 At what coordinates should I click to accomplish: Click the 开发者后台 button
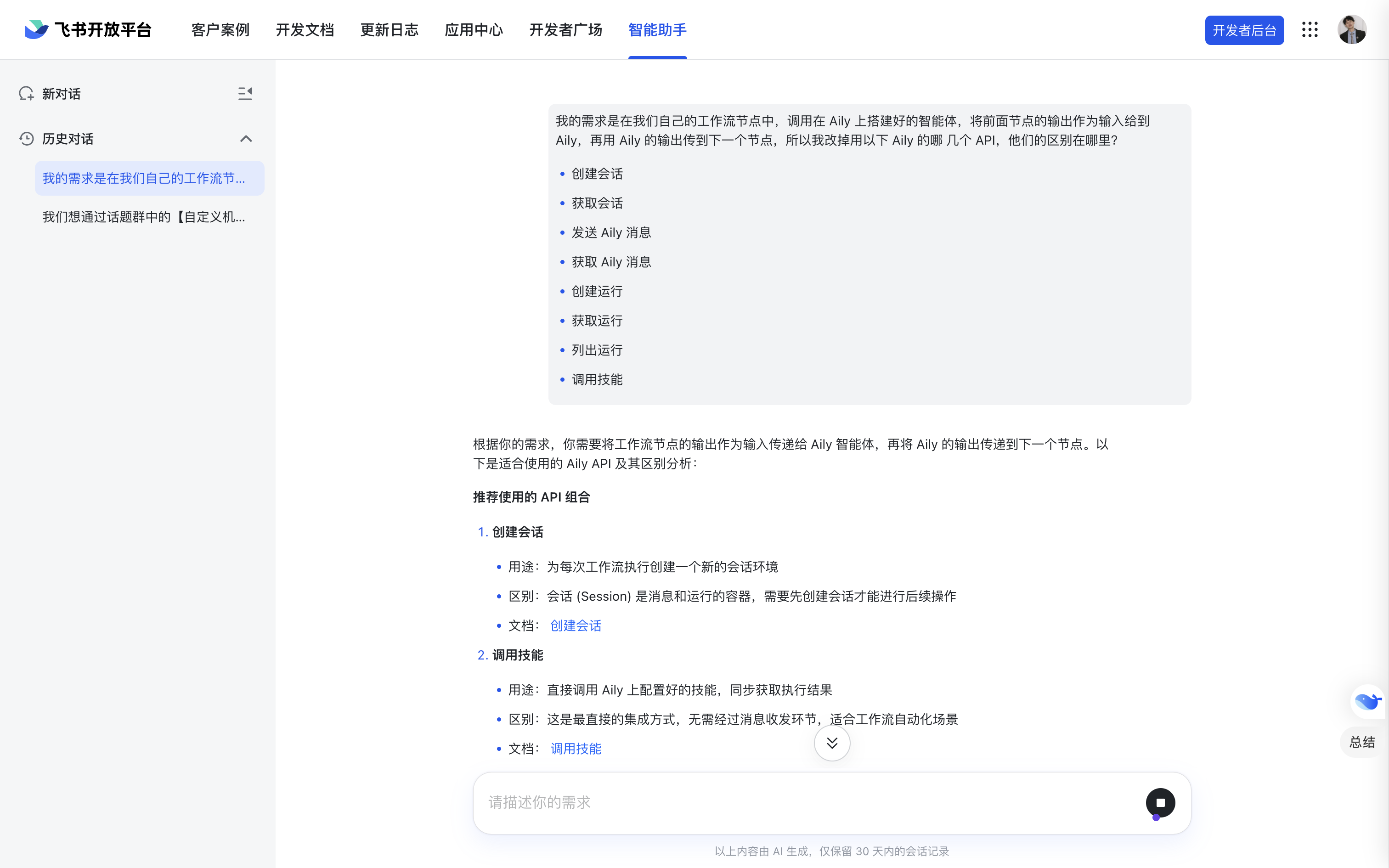pyautogui.click(x=1244, y=30)
